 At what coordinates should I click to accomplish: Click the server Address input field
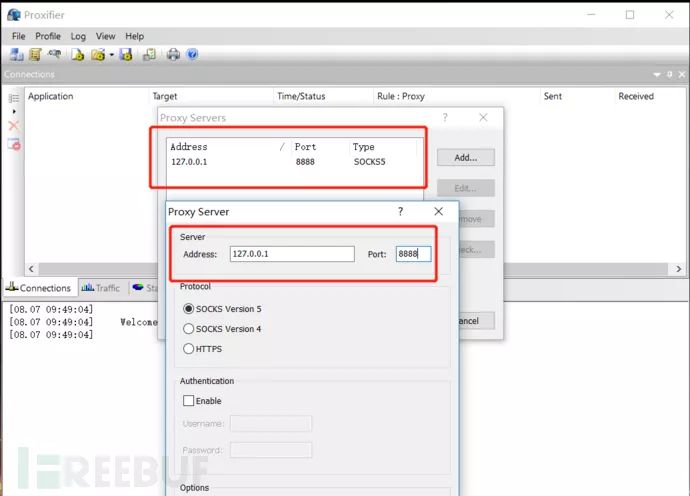(292, 254)
